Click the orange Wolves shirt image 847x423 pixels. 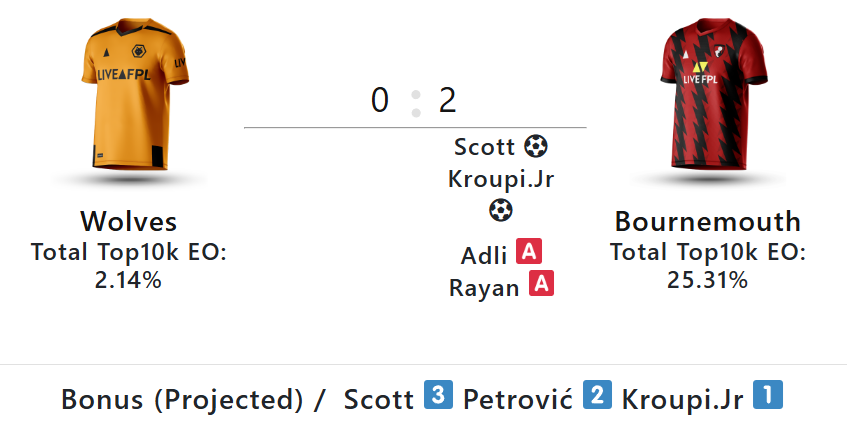[x=128, y=98]
